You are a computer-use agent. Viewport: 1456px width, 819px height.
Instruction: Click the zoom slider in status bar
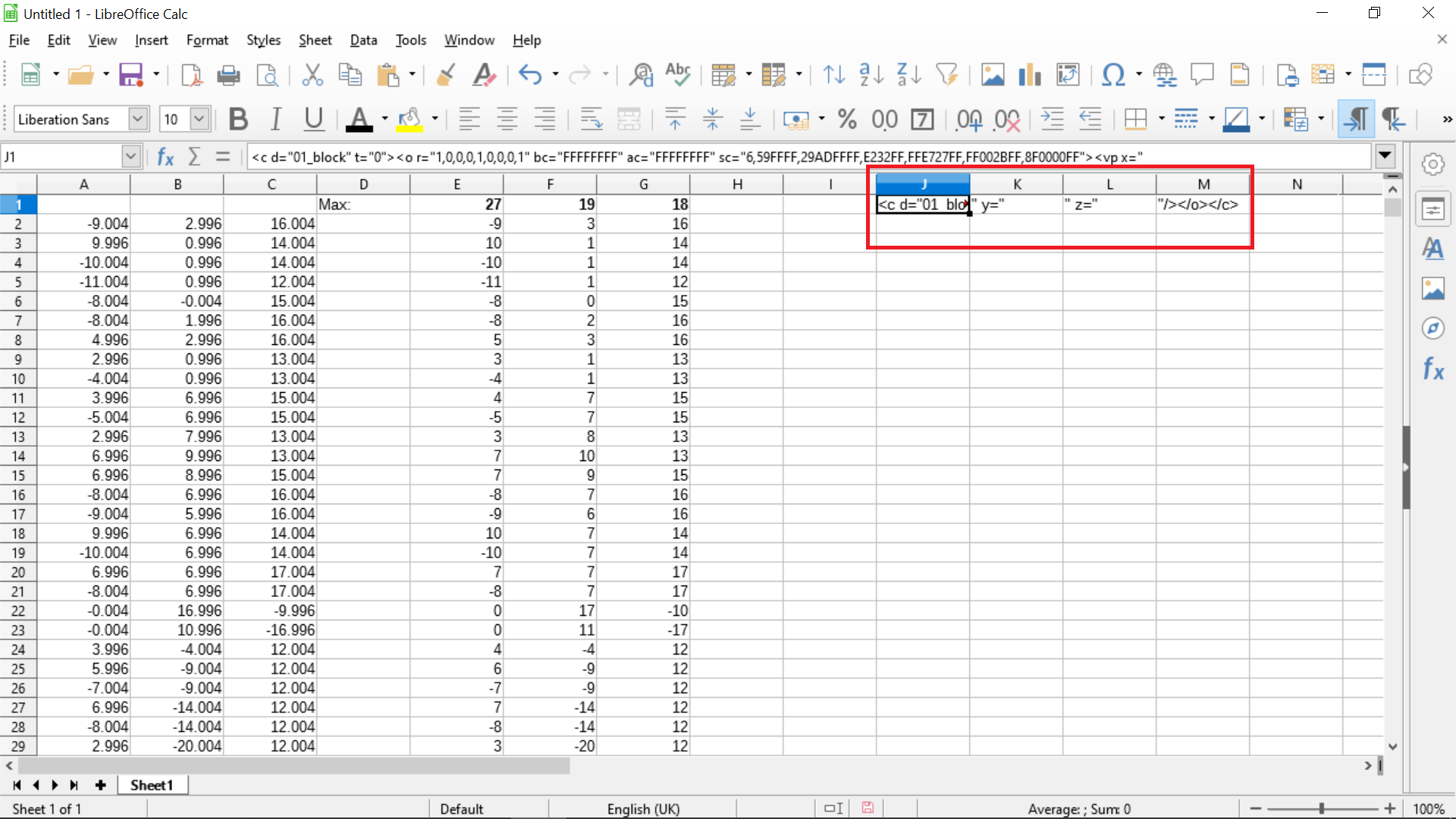tap(1322, 808)
